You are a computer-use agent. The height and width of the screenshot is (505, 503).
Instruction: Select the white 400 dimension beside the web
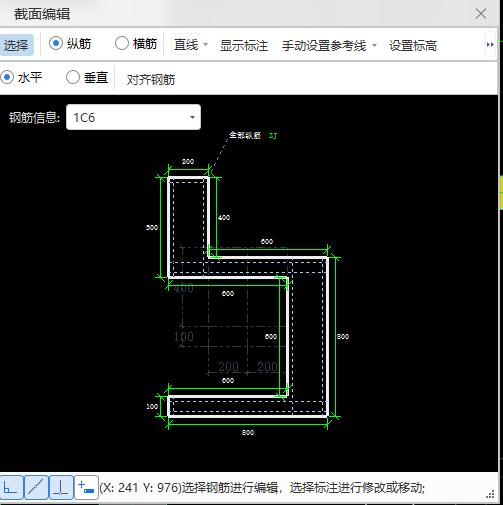pos(224,218)
